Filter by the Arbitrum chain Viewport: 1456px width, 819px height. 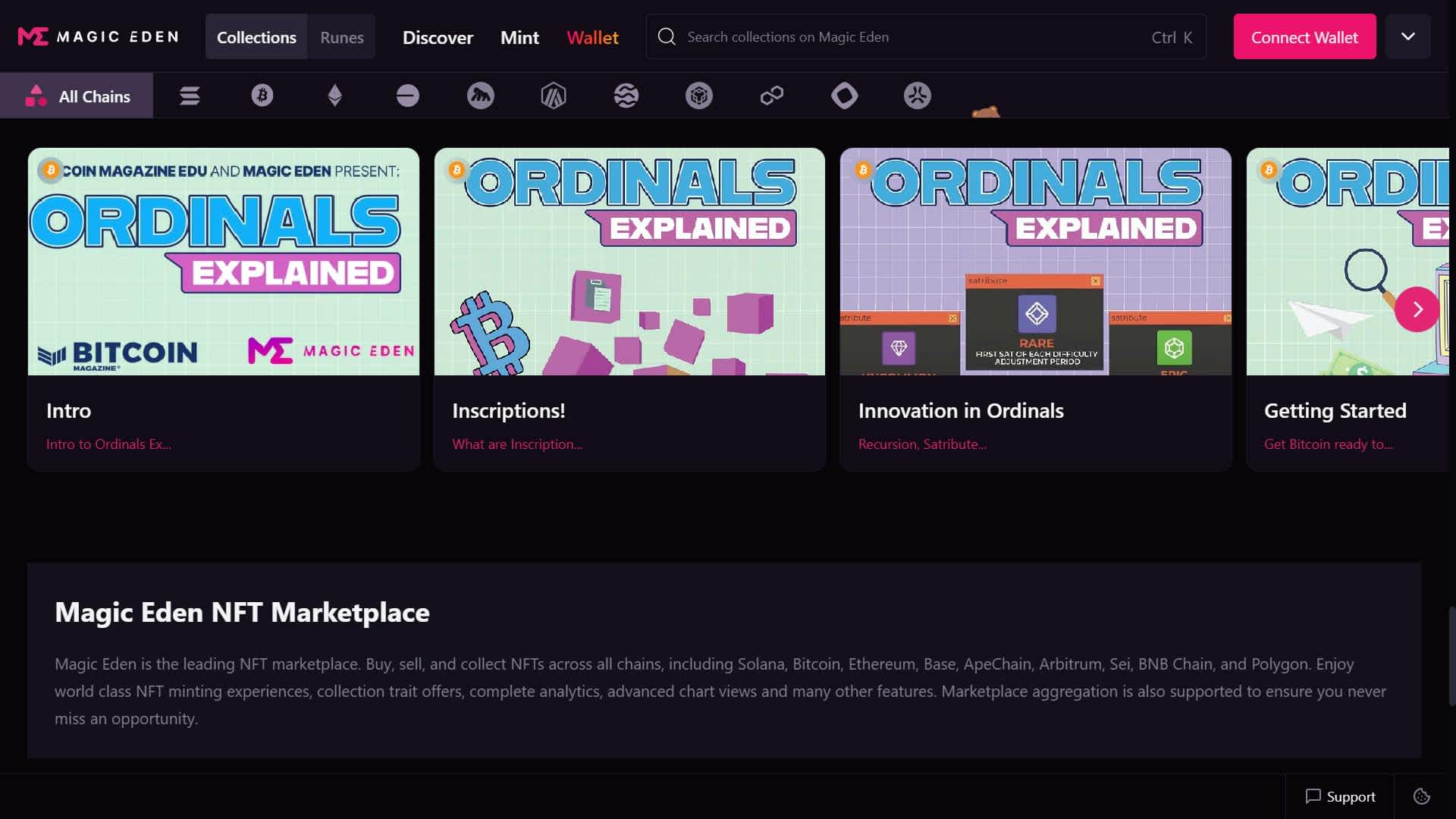(x=553, y=96)
